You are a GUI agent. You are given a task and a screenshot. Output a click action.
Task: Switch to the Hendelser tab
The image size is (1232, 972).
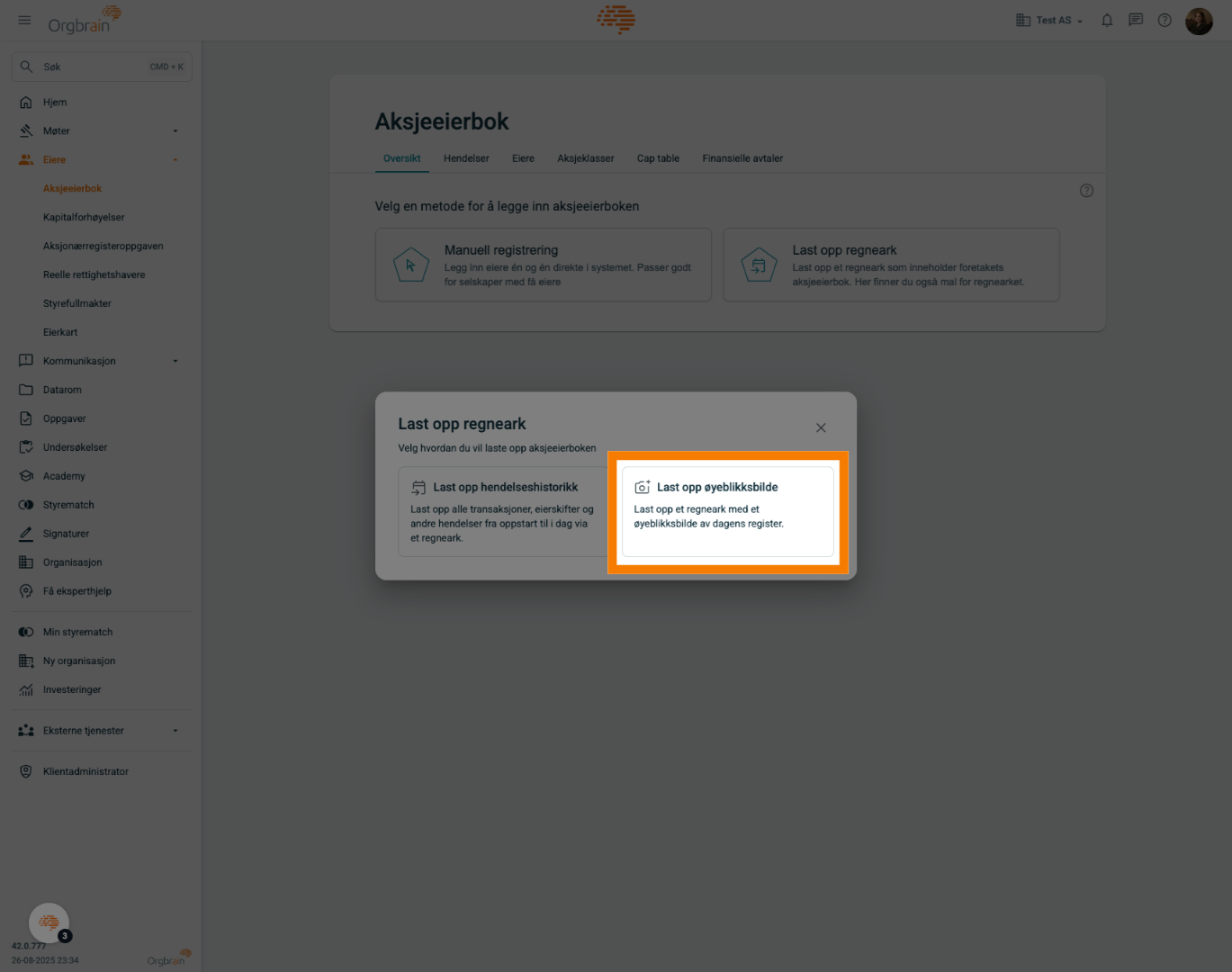[x=466, y=158]
